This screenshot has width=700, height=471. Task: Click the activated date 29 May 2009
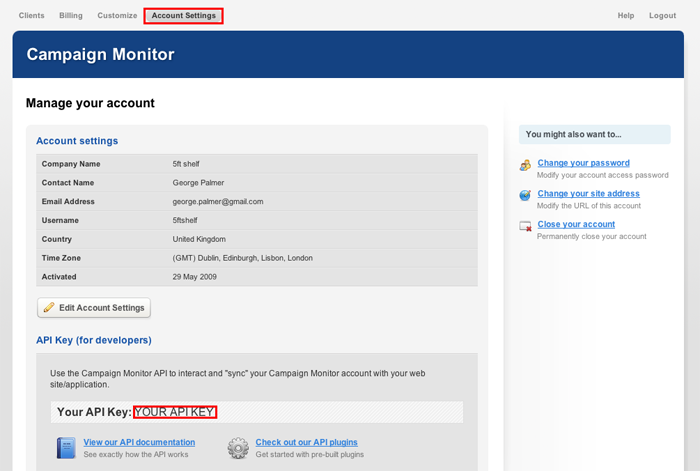point(194,277)
